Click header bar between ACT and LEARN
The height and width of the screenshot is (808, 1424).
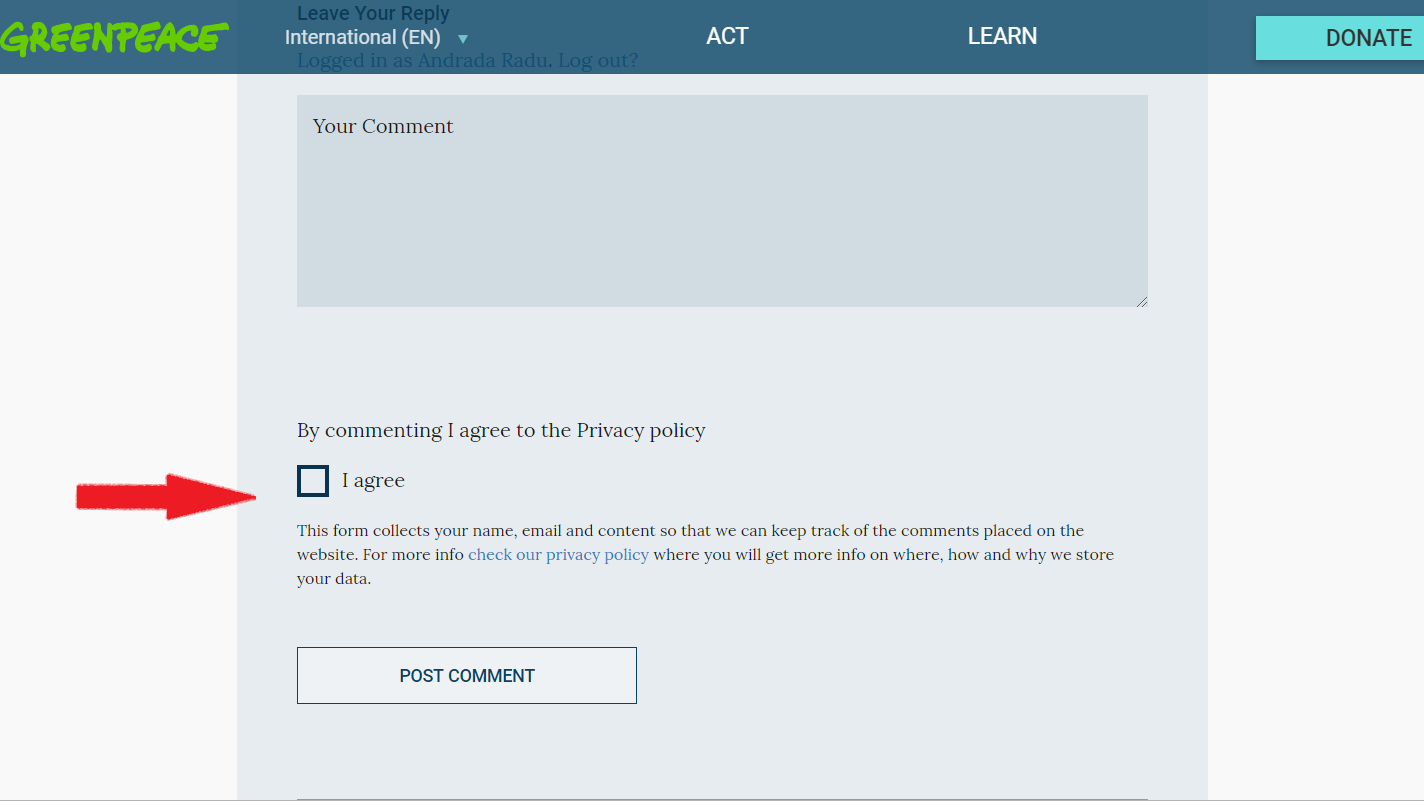[x=858, y=37]
